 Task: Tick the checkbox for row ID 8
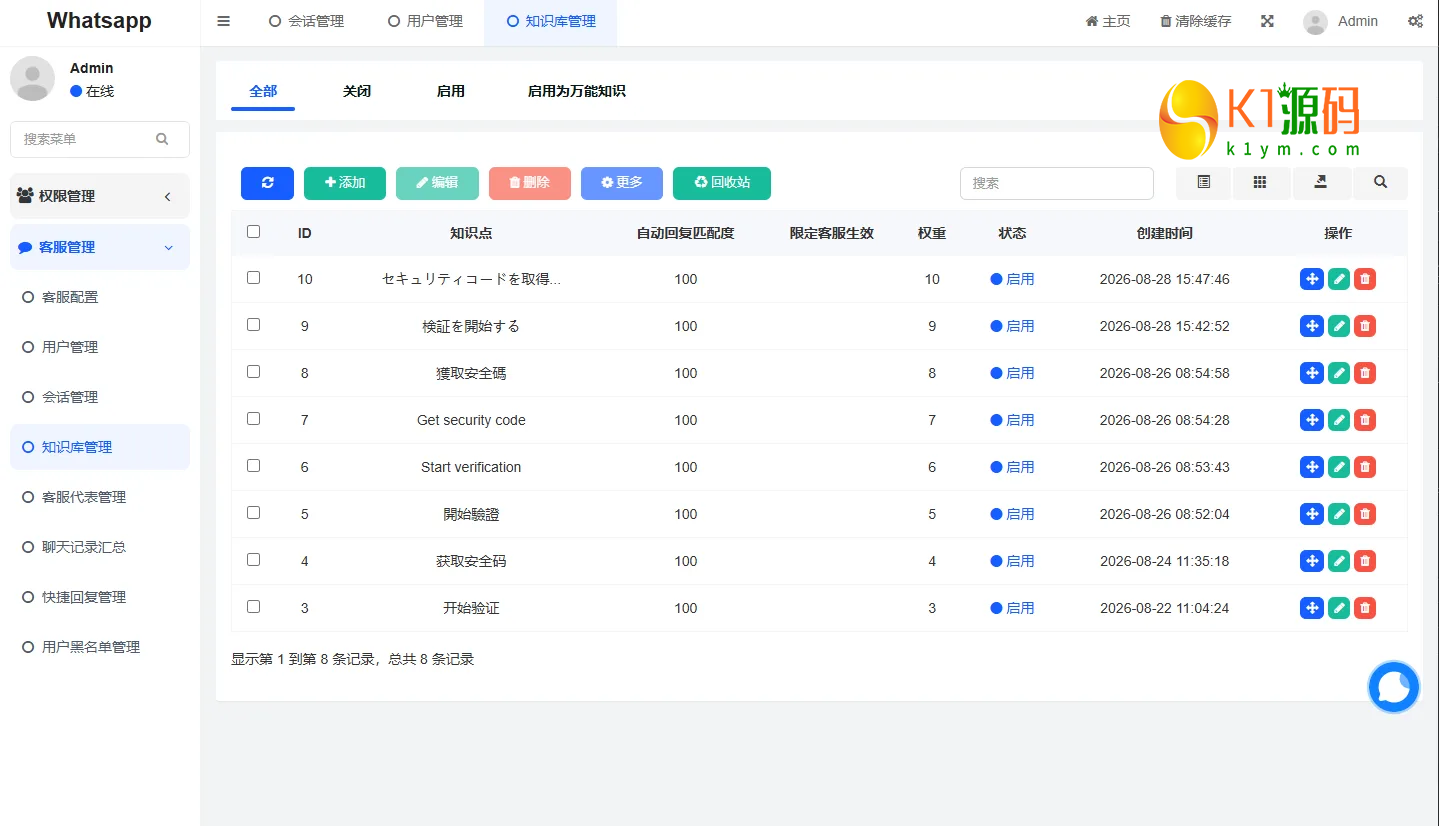pos(253,371)
